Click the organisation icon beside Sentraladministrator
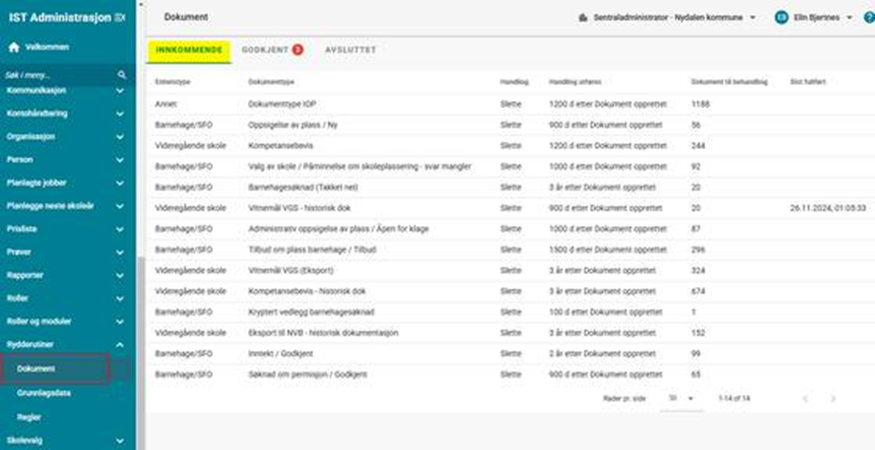This screenshot has height=450, width=875. pyautogui.click(x=584, y=18)
